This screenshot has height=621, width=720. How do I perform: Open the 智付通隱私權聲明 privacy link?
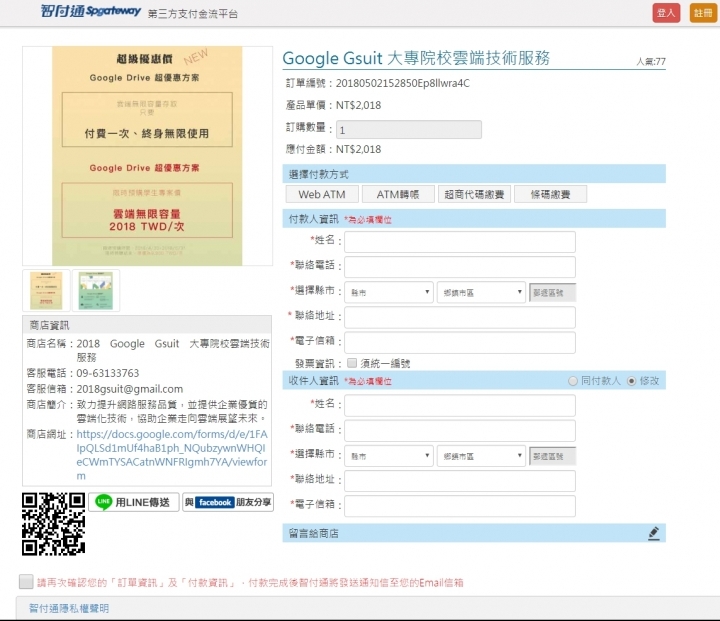coord(69,608)
